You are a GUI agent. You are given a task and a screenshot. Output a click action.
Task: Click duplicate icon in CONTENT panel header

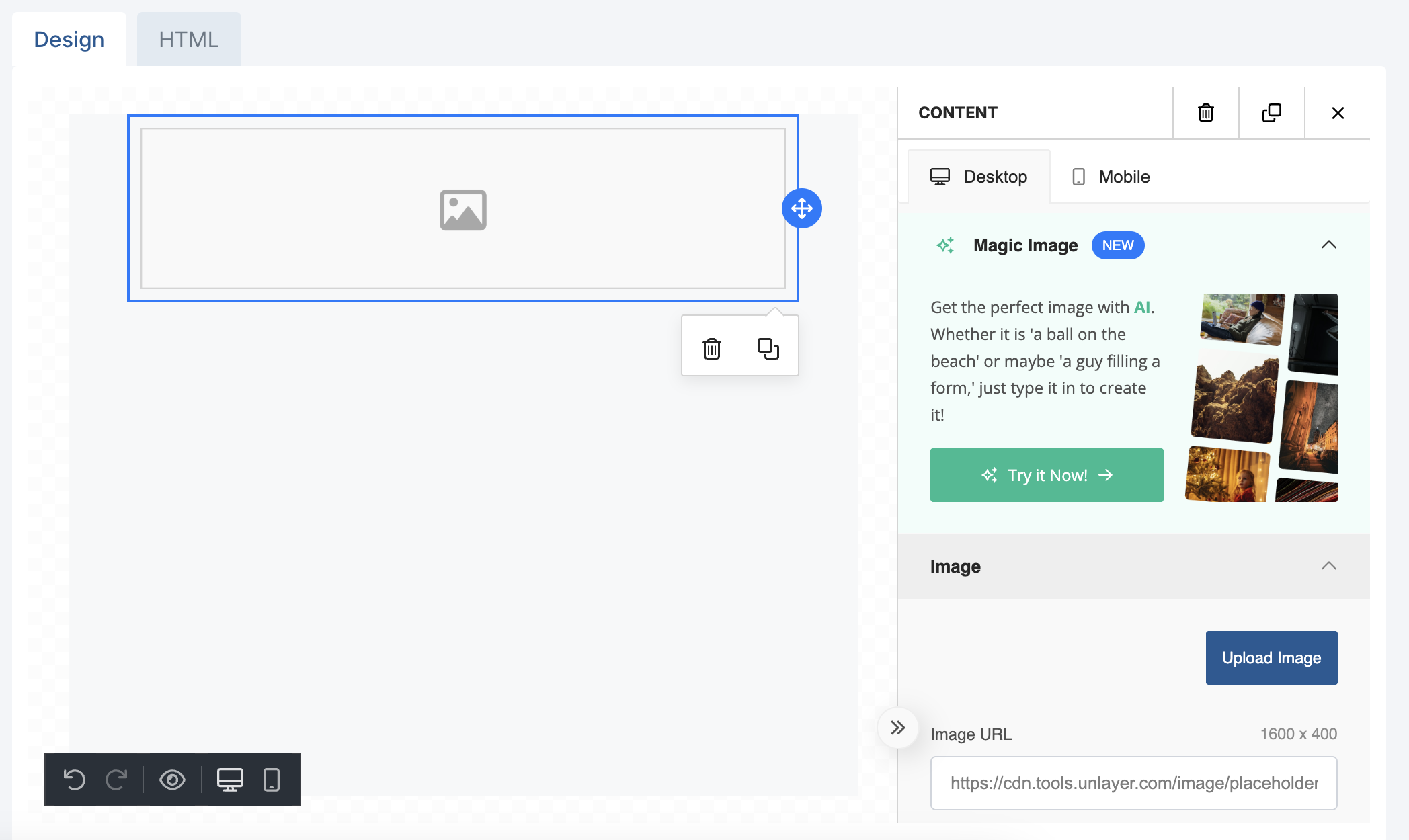(x=1271, y=113)
